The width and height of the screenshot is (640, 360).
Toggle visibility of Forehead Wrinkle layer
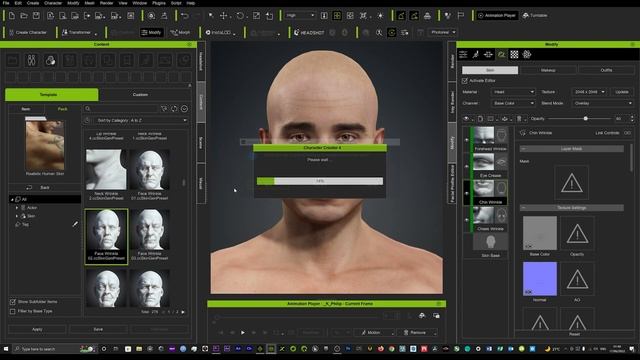pyautogui.click(x=467, y=140)
